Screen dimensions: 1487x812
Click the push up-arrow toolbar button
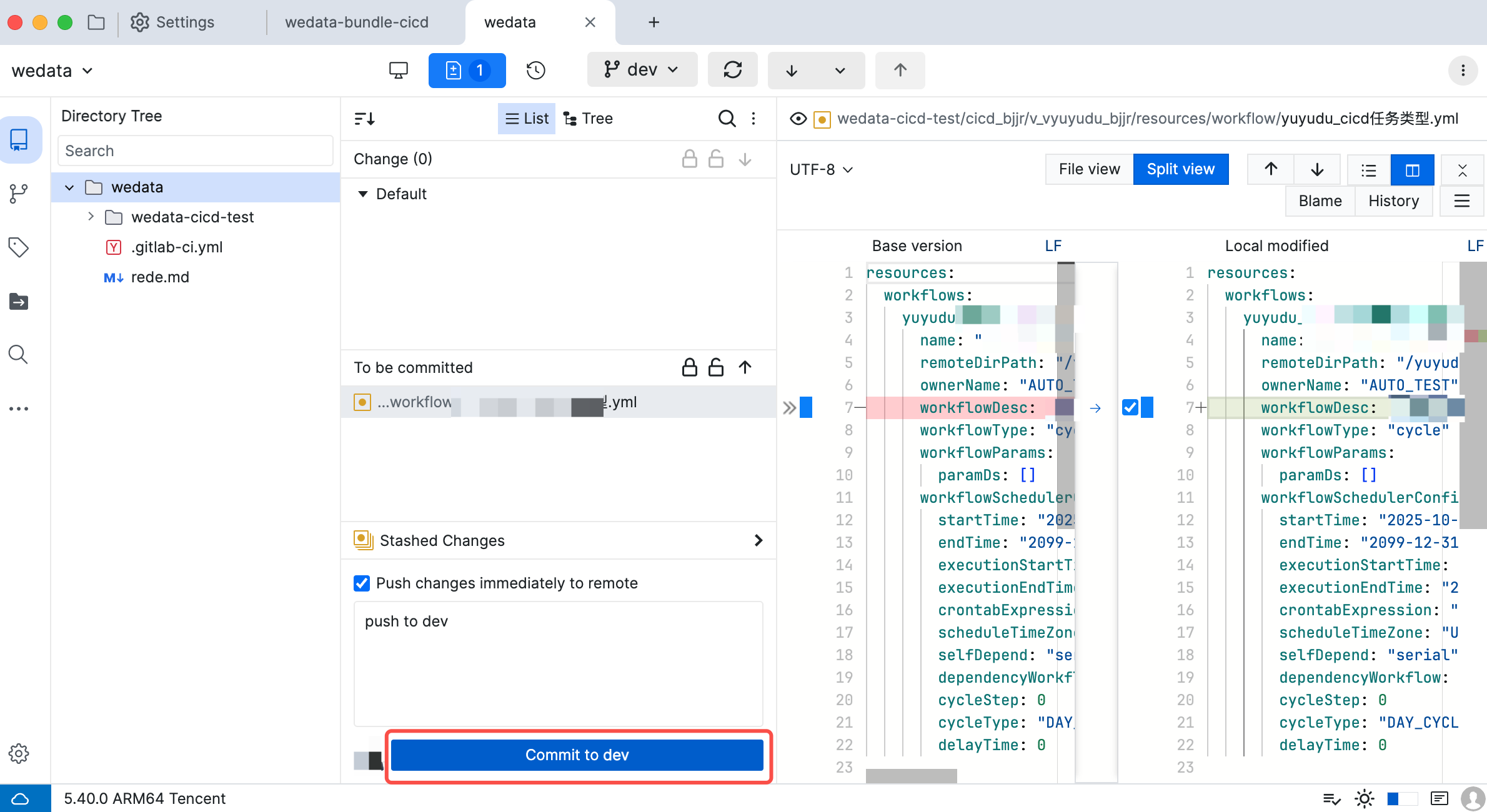900,70
